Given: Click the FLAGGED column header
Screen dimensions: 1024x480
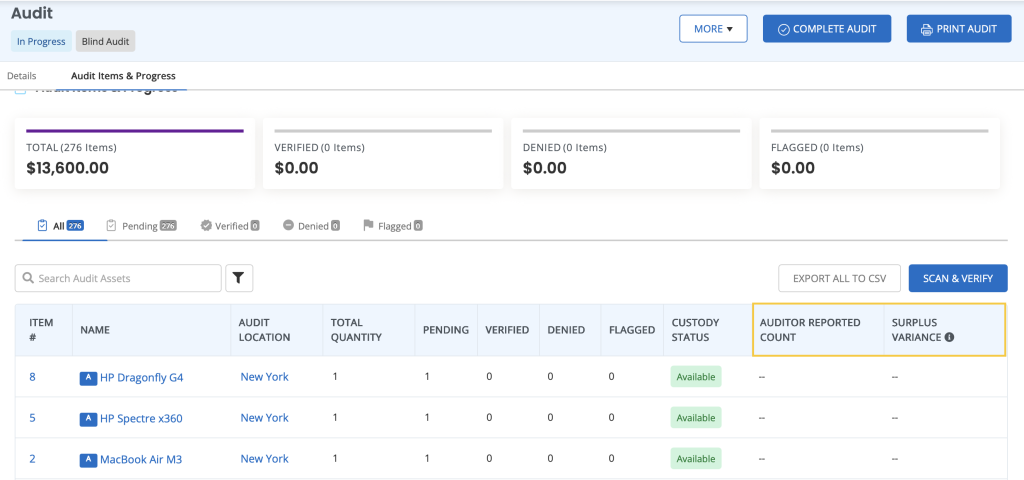Looking at the screenshot, I should [632, 330].
